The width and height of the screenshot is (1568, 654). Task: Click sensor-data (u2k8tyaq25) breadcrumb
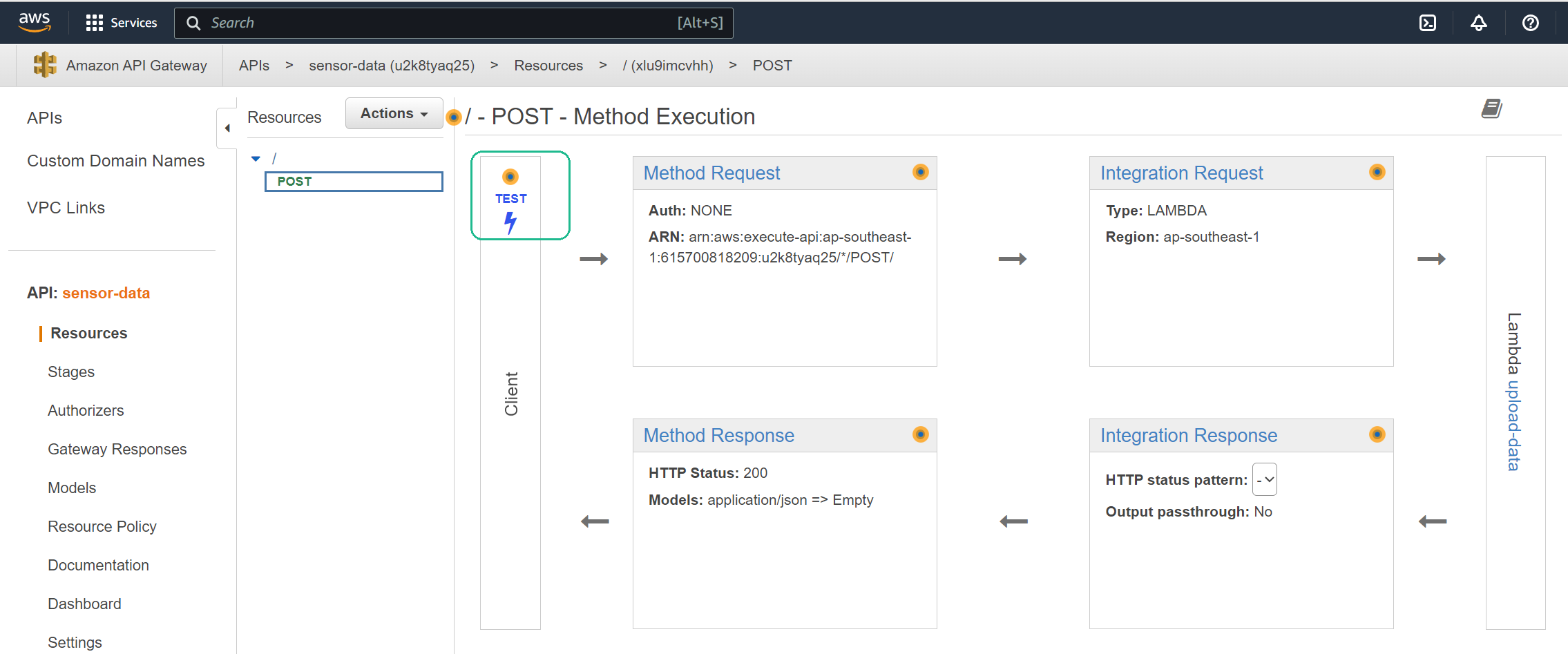[x=392, y=66]
